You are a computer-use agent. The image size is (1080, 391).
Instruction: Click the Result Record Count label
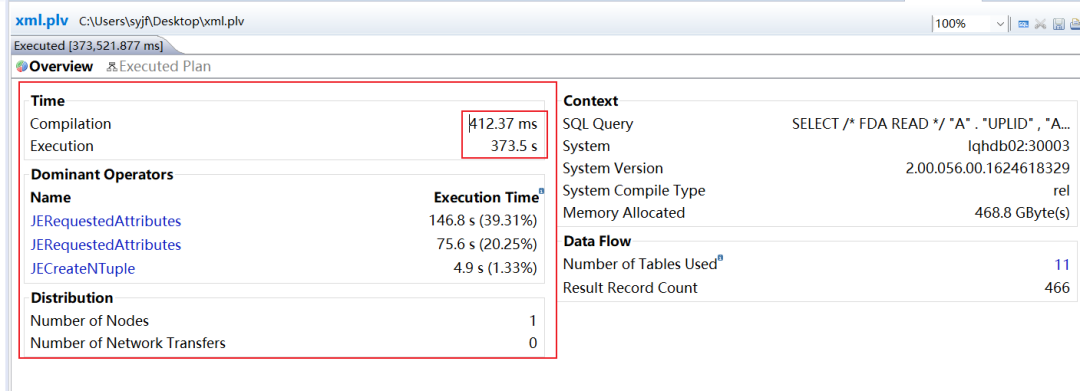coord(630,288)
